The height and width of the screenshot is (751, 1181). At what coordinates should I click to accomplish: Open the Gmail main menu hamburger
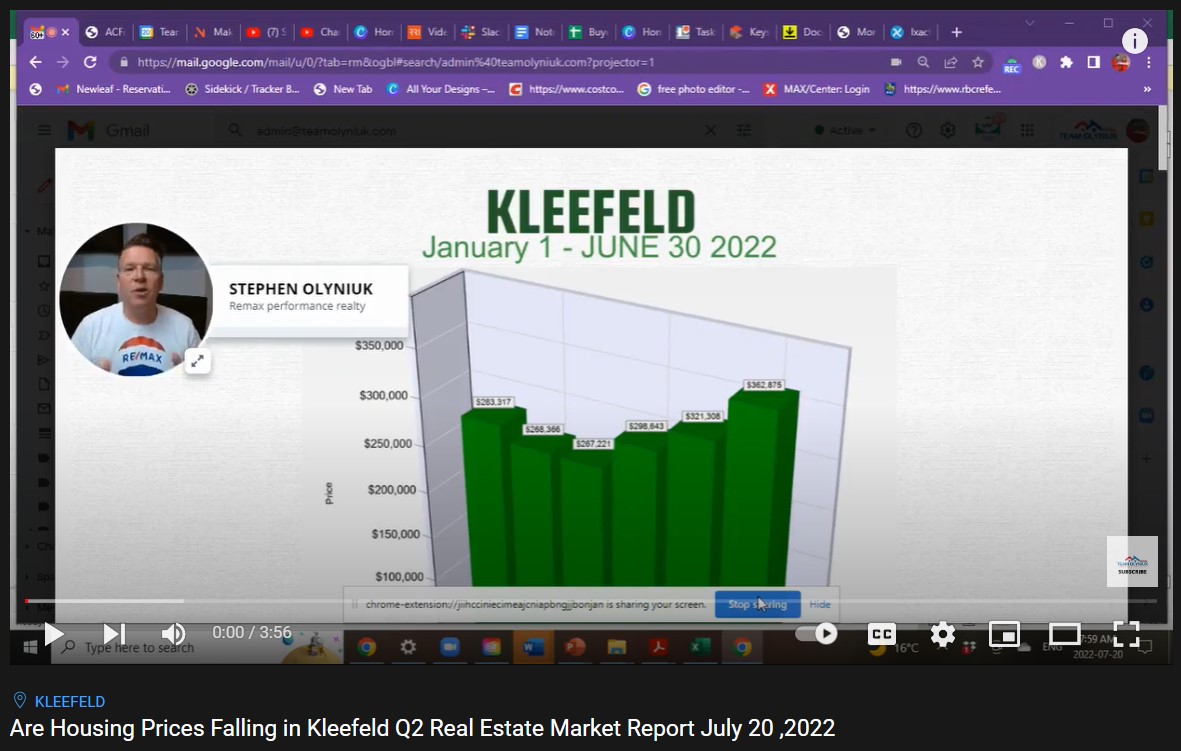coord(44,130)
